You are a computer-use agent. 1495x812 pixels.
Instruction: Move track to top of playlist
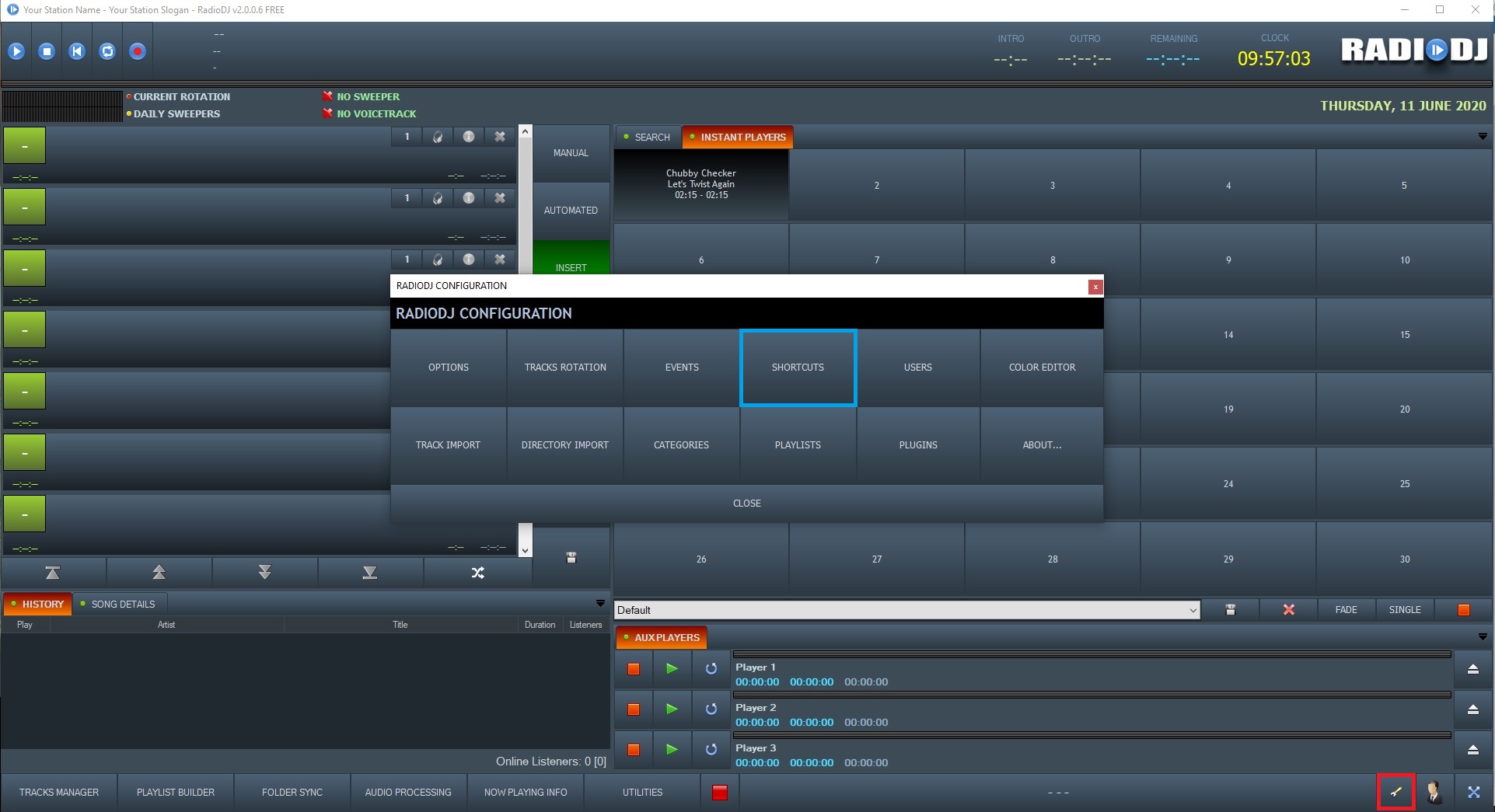(53, 573)
